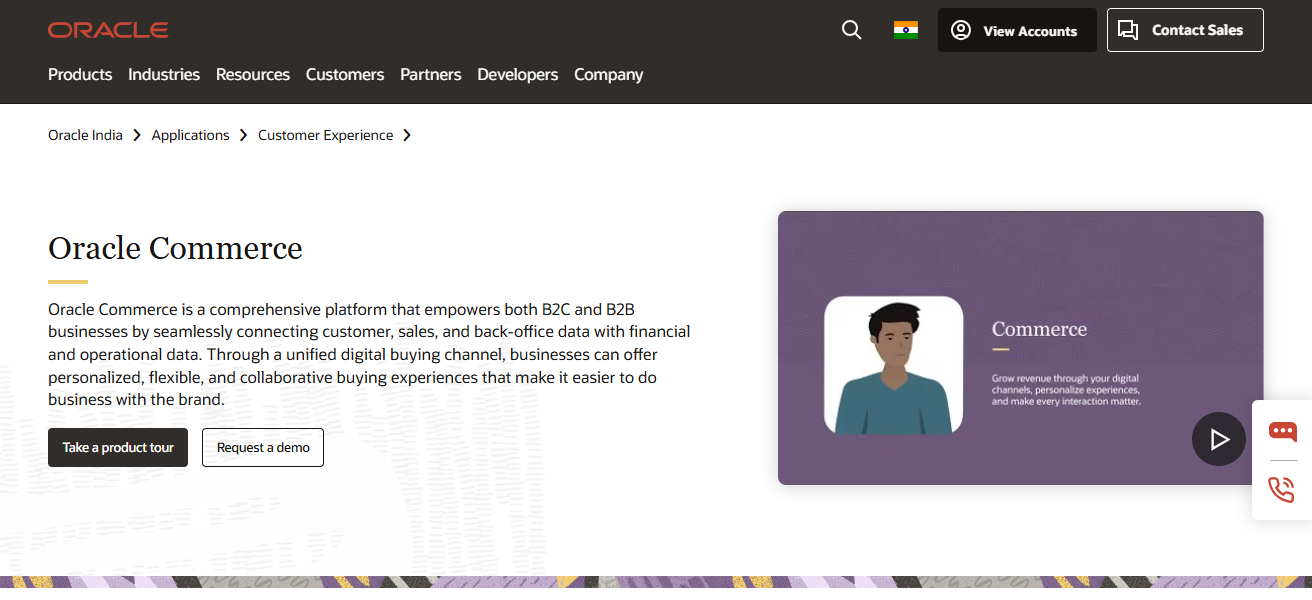Image resolution: width=1312 pixels, height=600 pixels.
Task: Navigate to Oracle India breadcrumb link
Action: click(x=85, y=135)
